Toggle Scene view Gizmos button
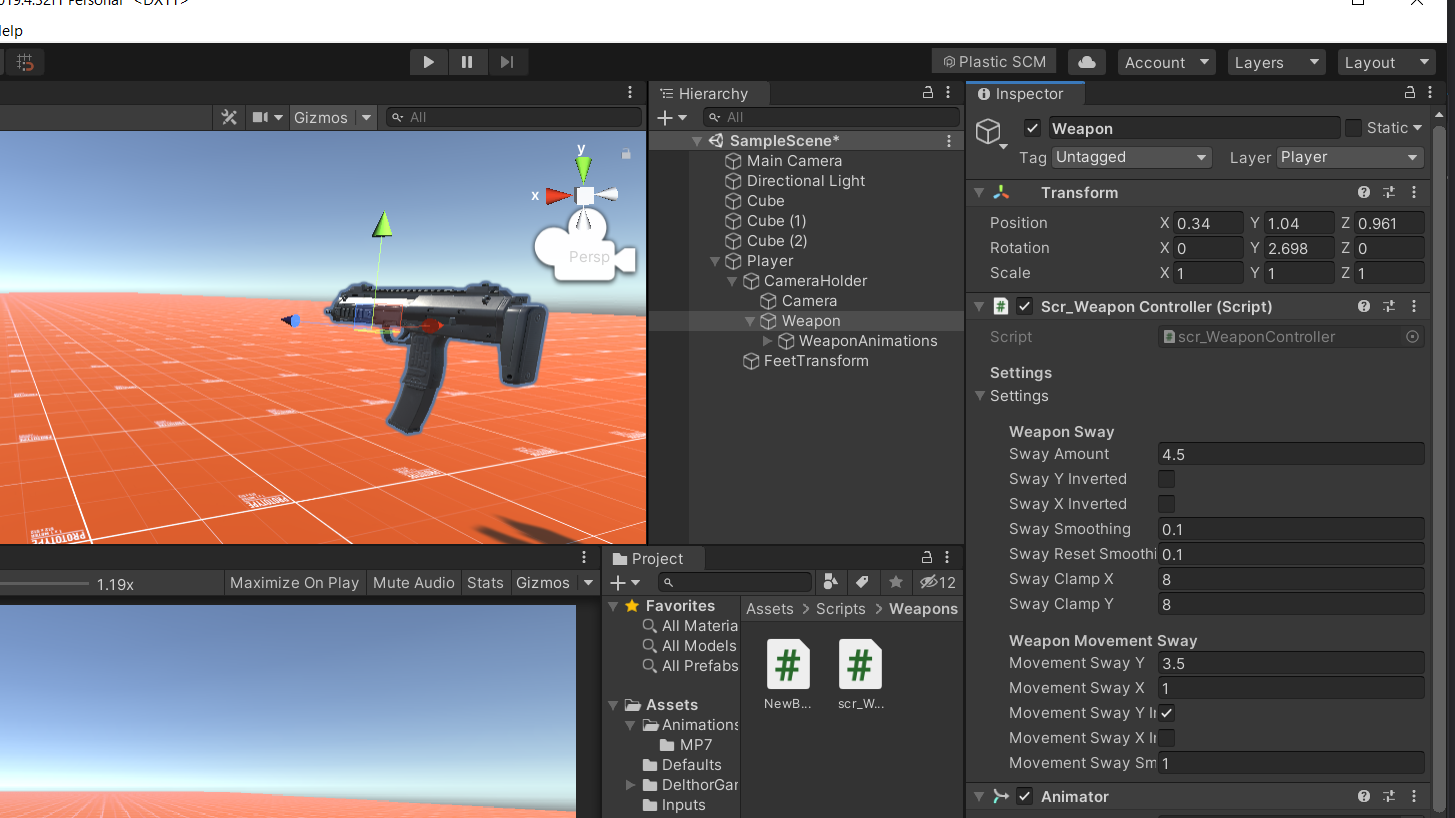Viewport: 1455px width, 818px height. [x=321, y=117]
